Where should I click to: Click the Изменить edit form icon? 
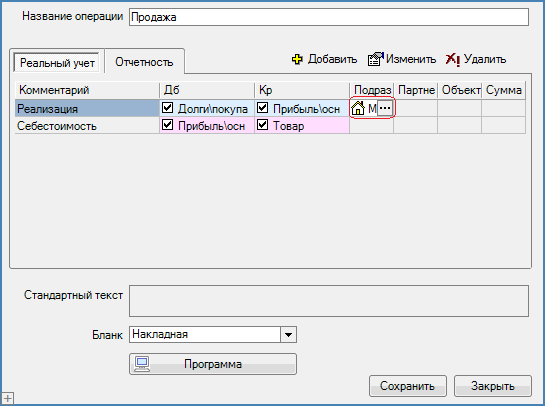pyautogui.click(x=376, y=59)
